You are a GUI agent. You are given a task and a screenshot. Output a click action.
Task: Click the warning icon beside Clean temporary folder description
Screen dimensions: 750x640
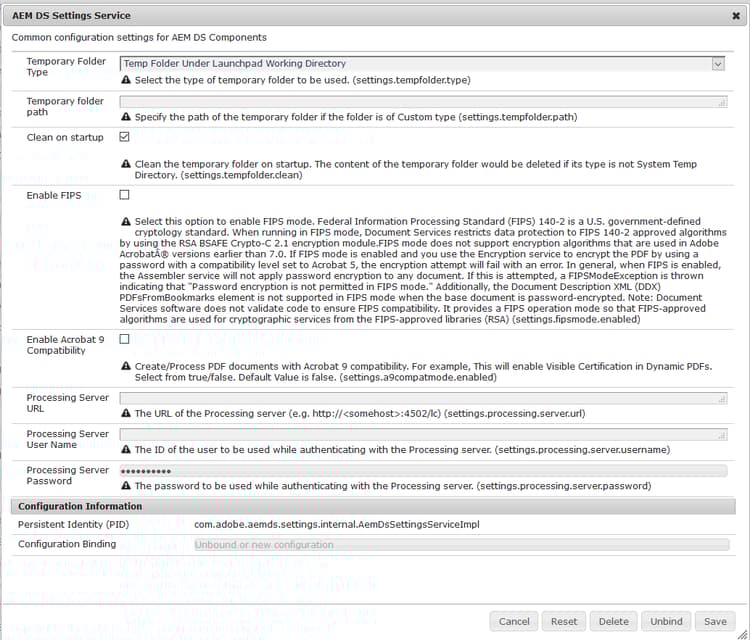click(126, 164)
